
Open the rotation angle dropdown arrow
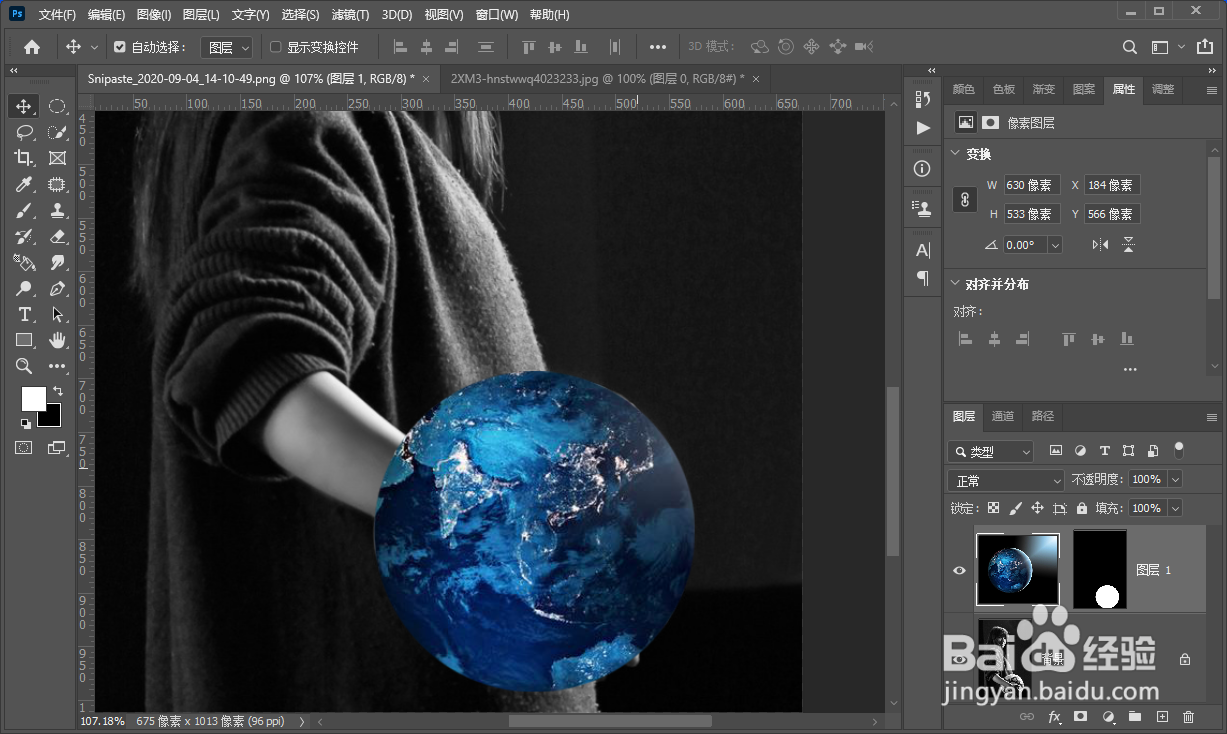click(1055, 245)
